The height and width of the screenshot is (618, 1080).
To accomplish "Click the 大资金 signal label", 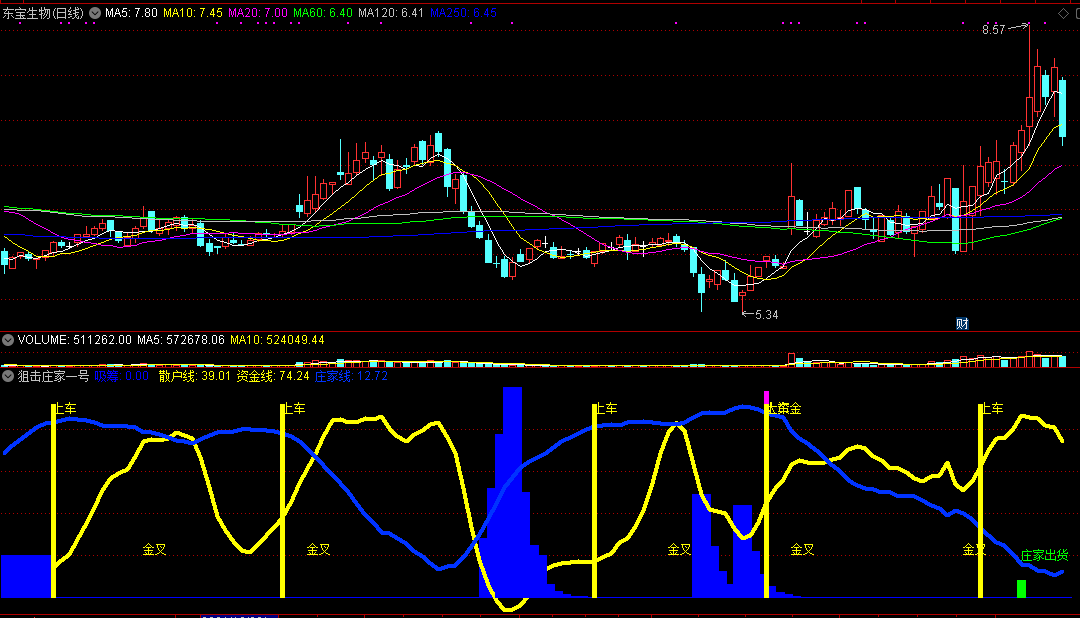I will [785, 409].
